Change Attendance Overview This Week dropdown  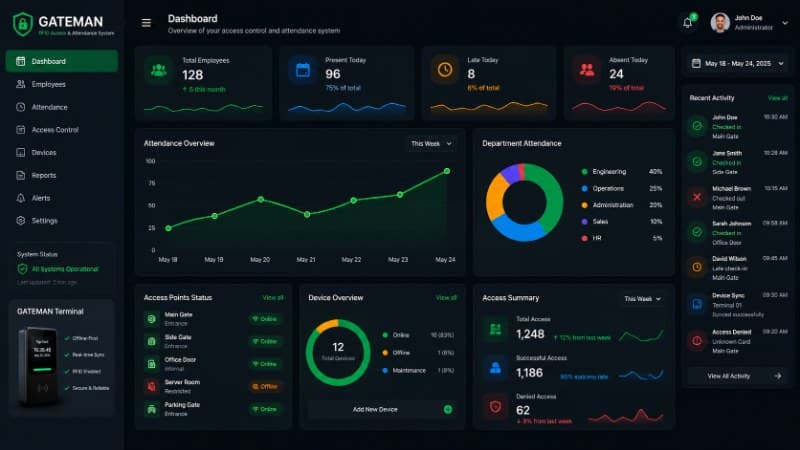(x=431, y=144)
